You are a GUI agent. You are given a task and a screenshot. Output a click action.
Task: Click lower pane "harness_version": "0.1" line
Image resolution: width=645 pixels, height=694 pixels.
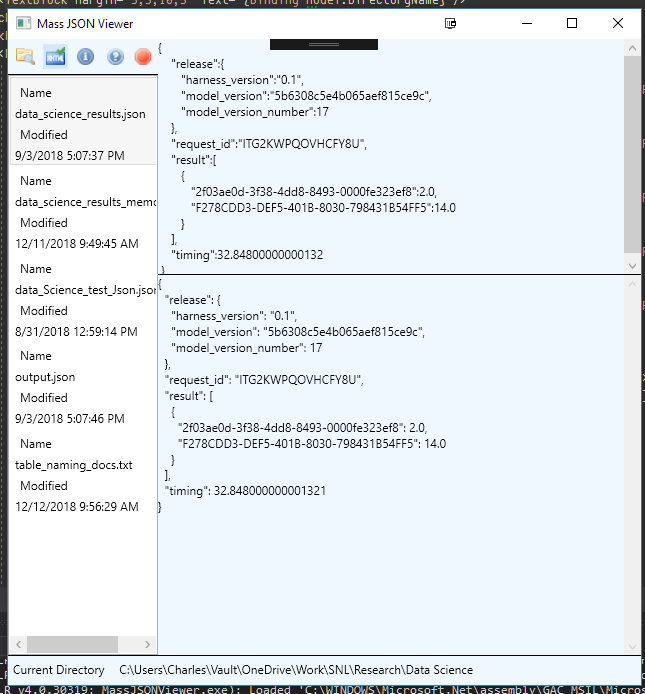(234, 316)
